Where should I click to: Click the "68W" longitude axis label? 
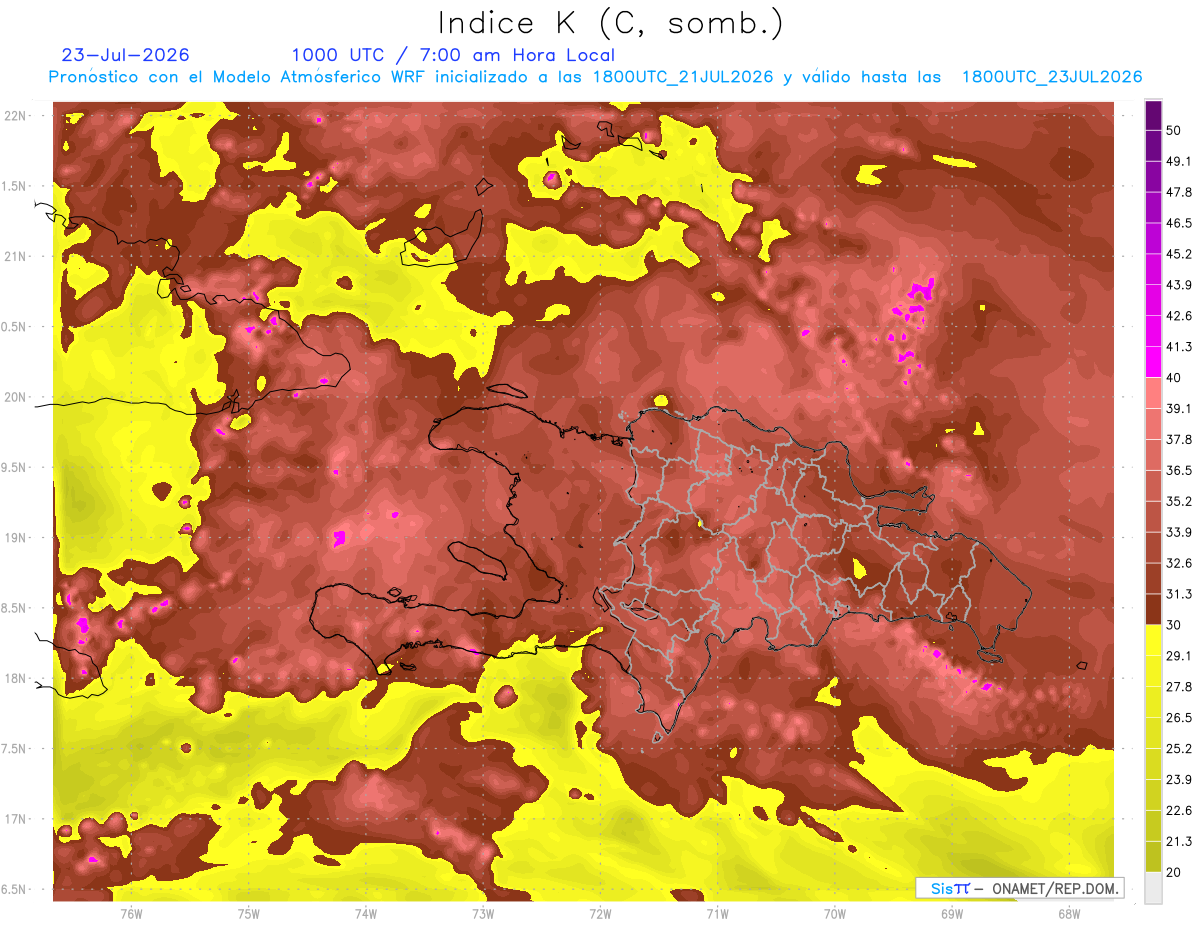[1069, 913]
